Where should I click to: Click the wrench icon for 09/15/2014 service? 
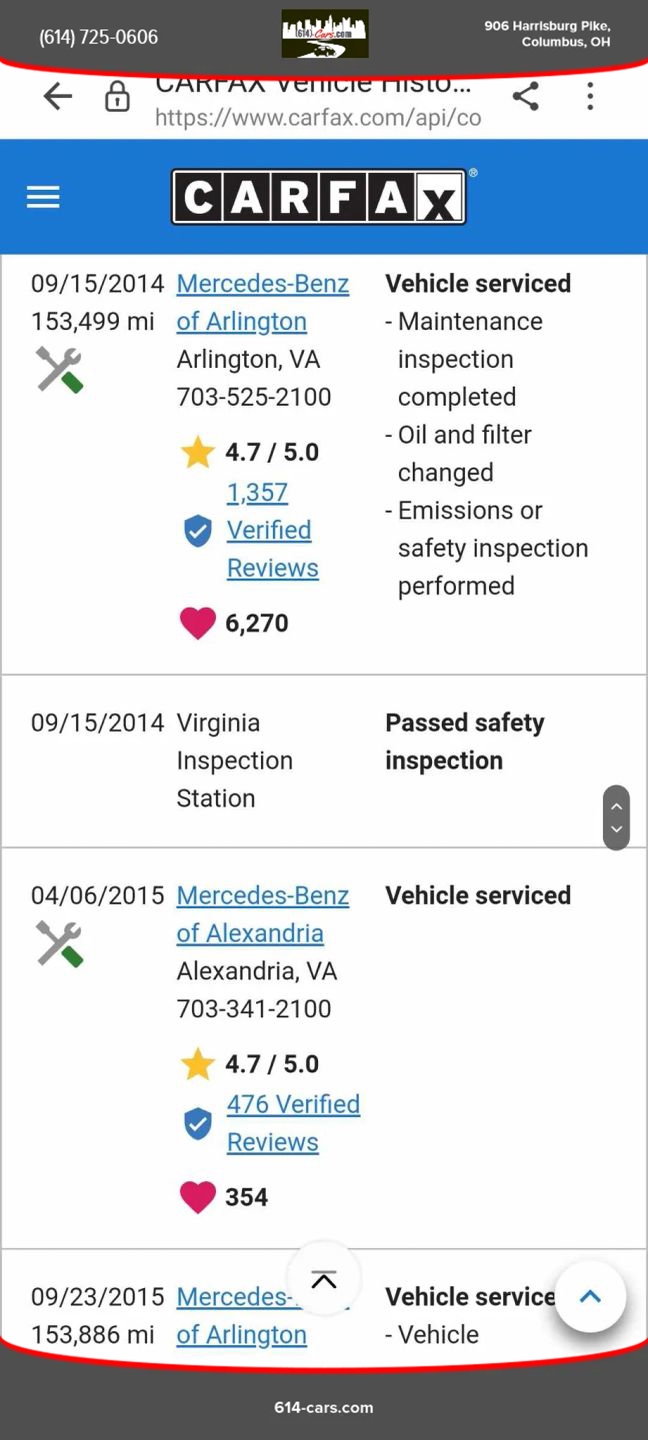click(x=59, y=369)
